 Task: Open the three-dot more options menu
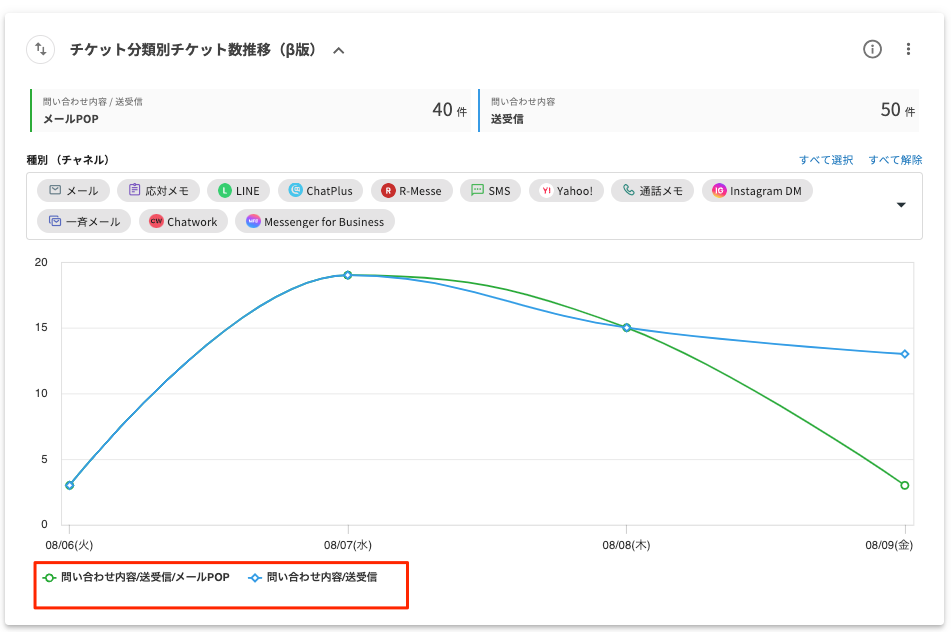[908, 49]
